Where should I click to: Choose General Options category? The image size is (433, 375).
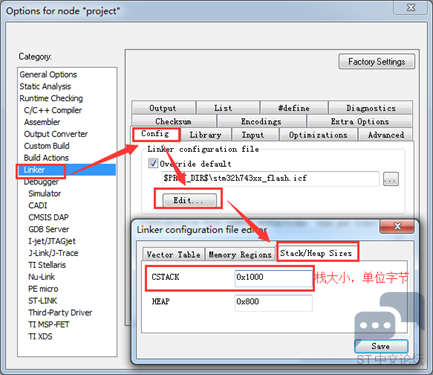48,74
